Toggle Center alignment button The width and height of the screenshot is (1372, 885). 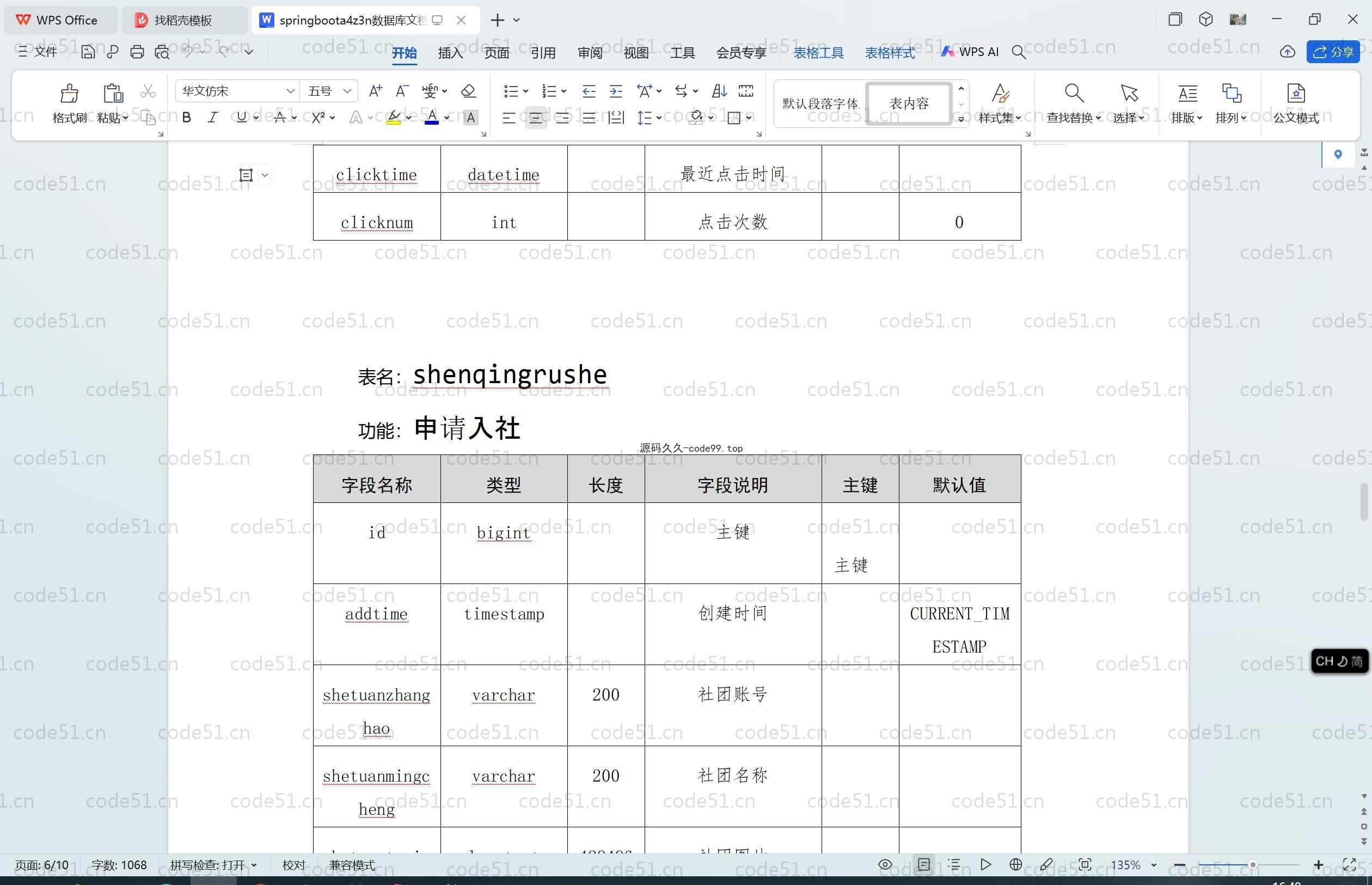click(536, 118)
